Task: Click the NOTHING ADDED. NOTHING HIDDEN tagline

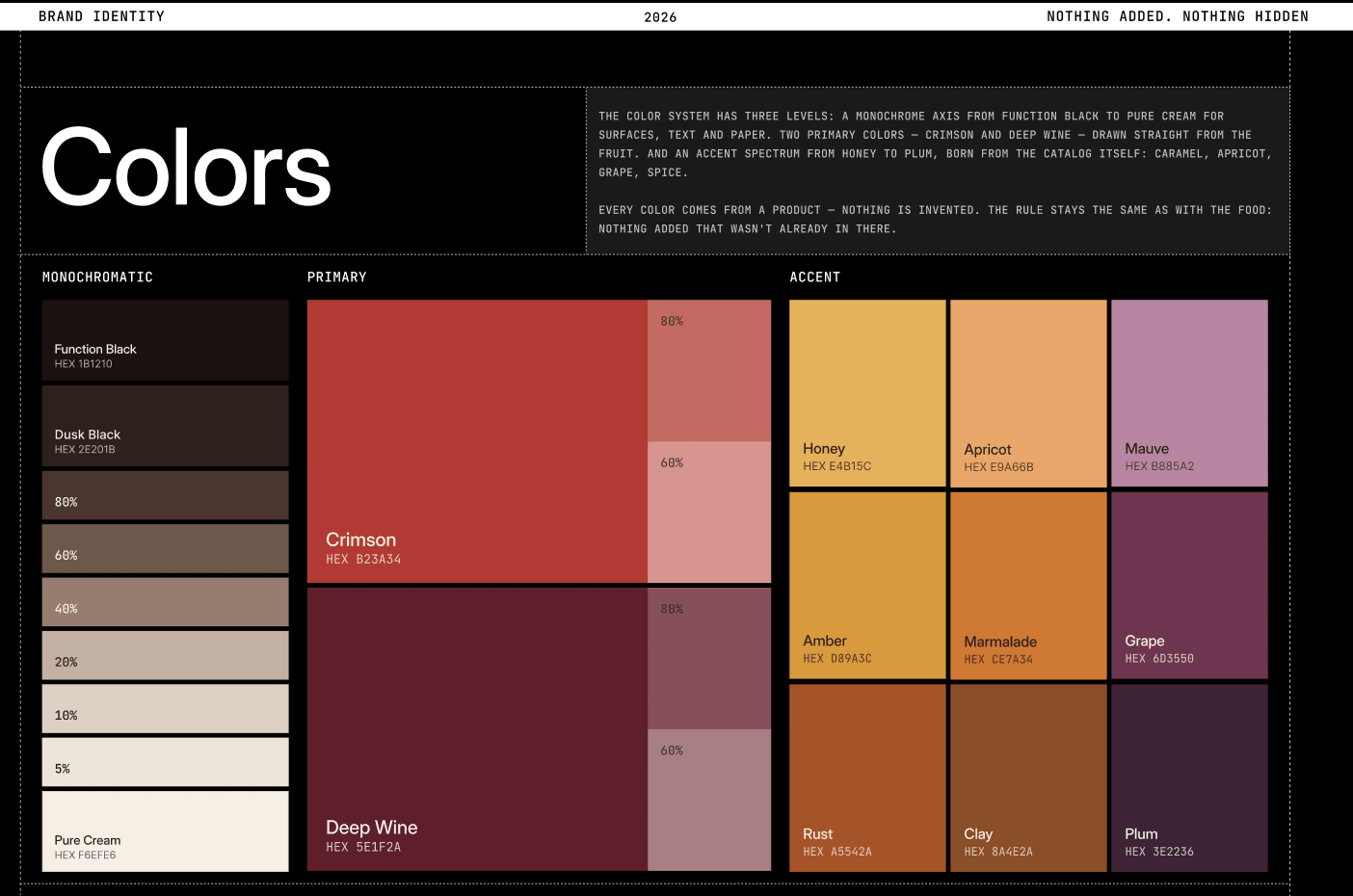Action: (x=1178, y=16)
